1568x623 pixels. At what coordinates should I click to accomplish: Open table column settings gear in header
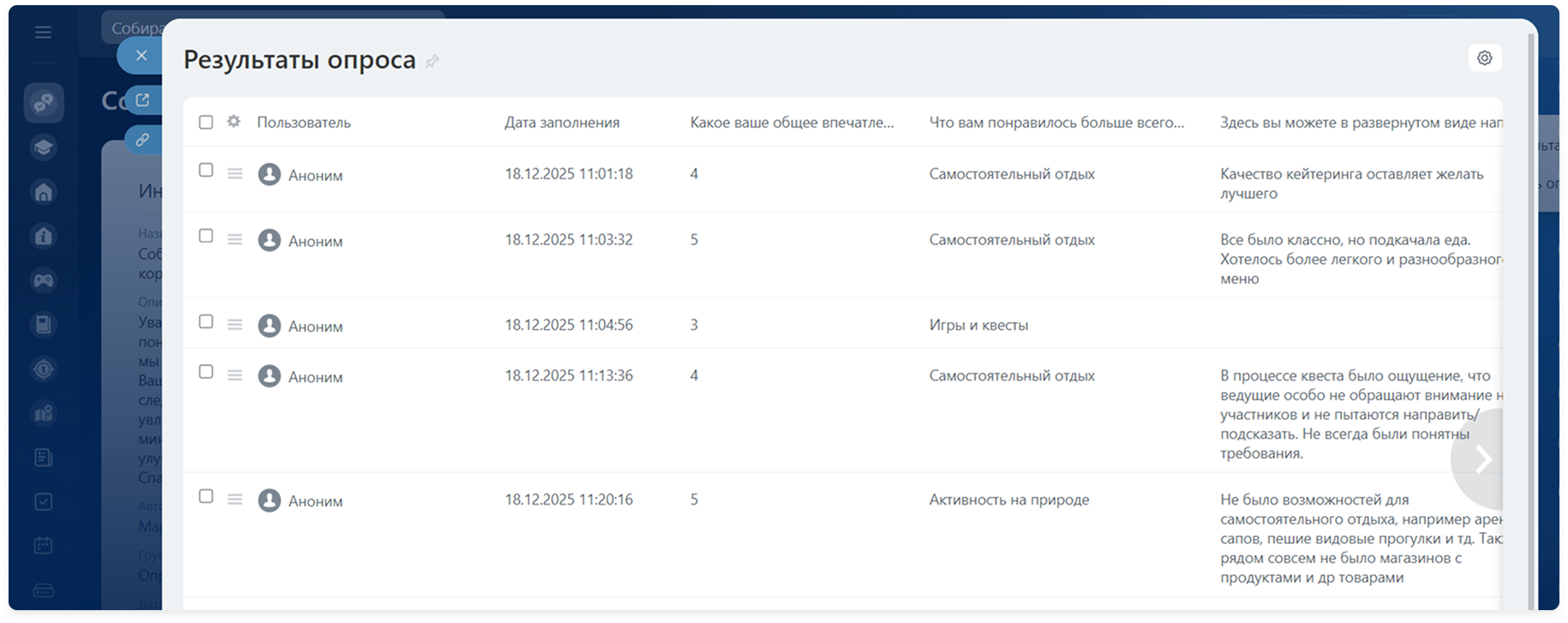pyautogui.click(x=233, y=122)
